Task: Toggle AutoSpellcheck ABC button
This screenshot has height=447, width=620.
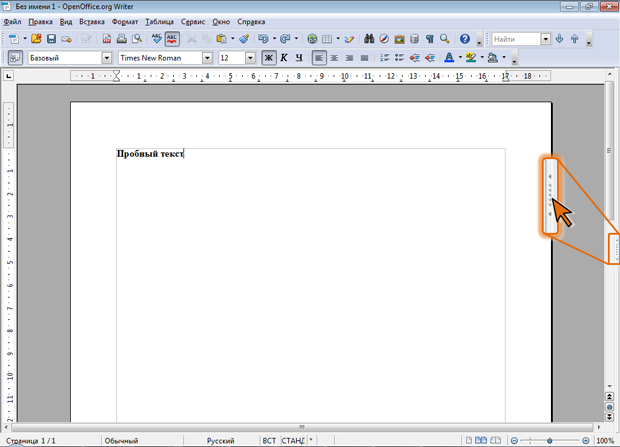Action: pos(172,39)
